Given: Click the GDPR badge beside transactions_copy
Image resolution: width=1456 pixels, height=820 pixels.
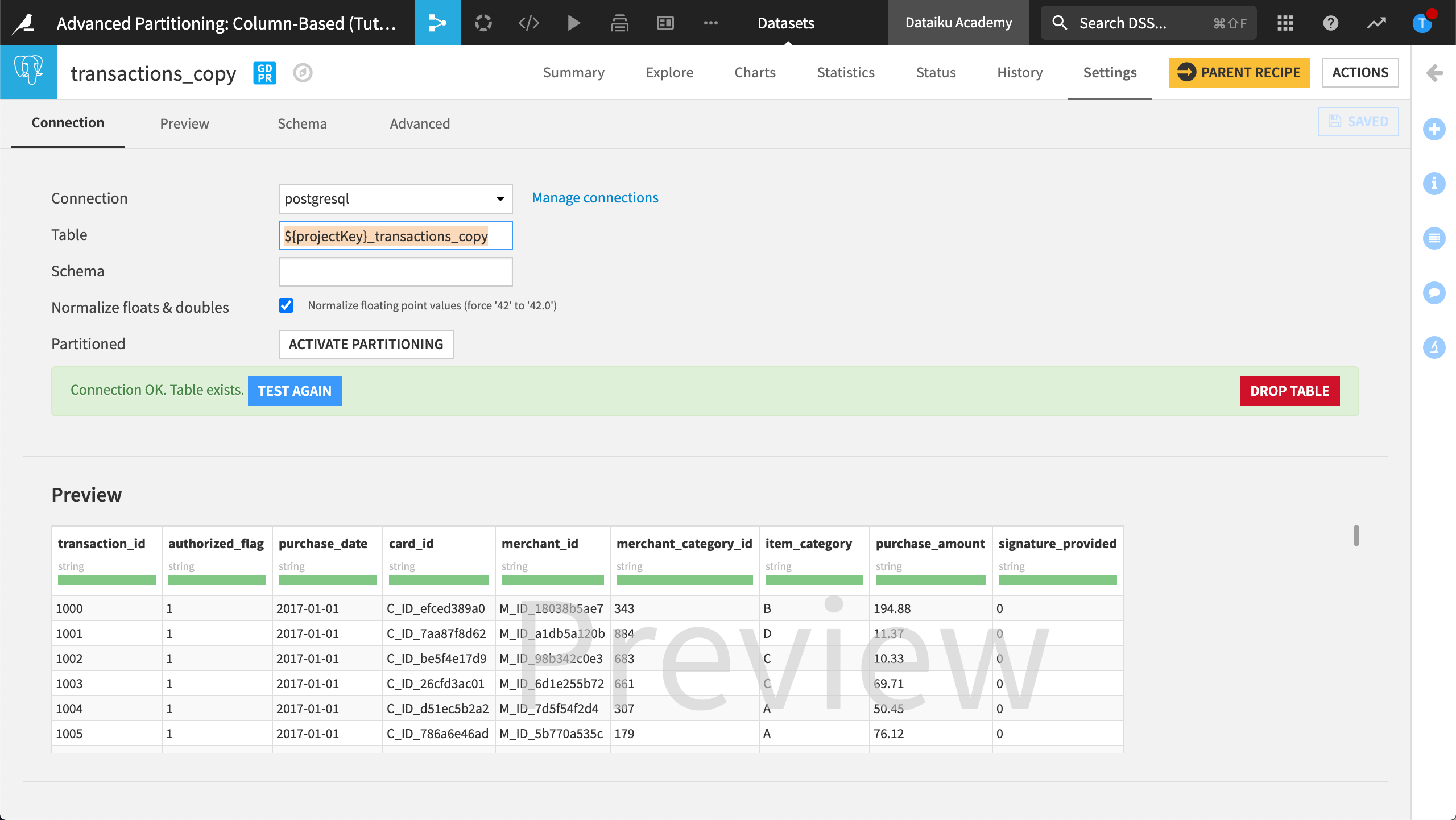Looking at the screenshot, I should coord(264,73).
